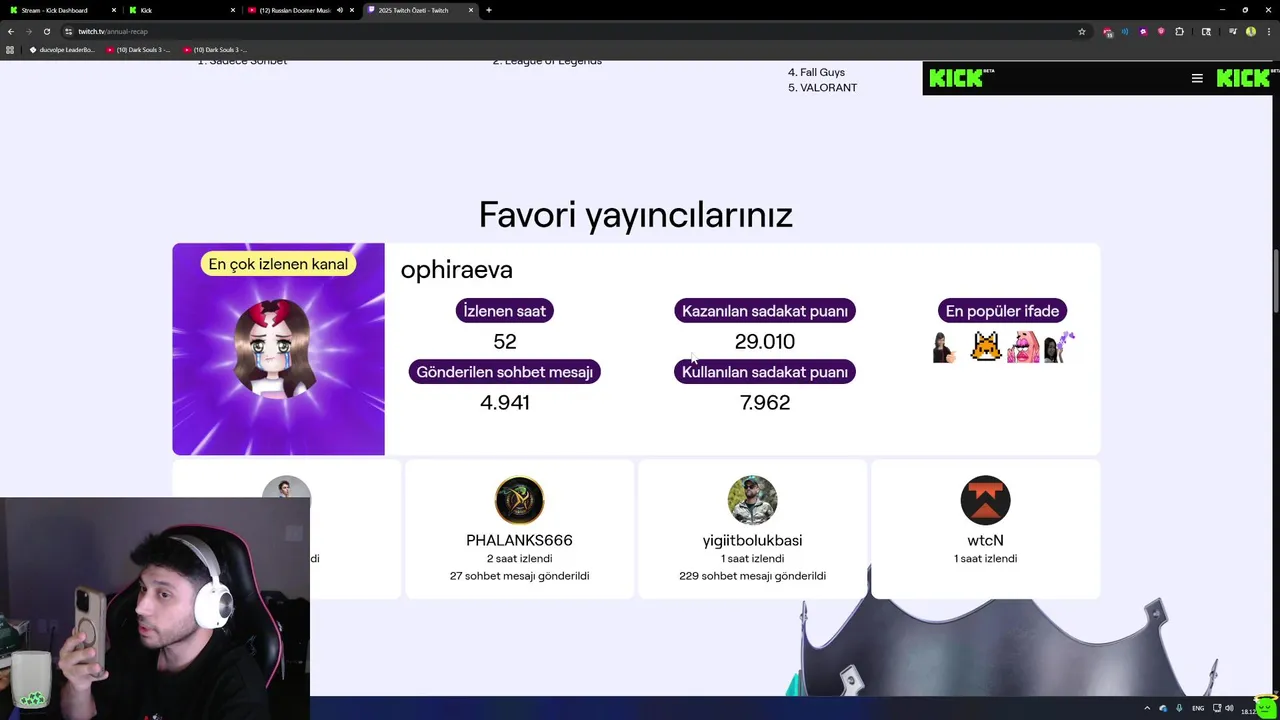Open the purple extension icon in toolbar
This screenshot has width=1280, height=720.
1143,31
